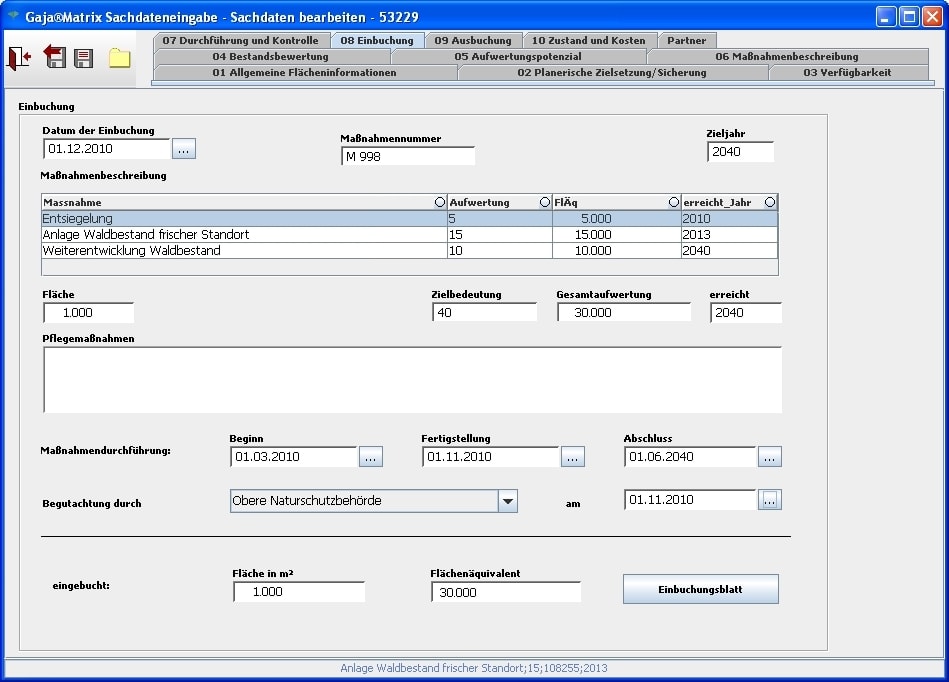Click circle toggle in Aufwertung column header

point(545,202)
